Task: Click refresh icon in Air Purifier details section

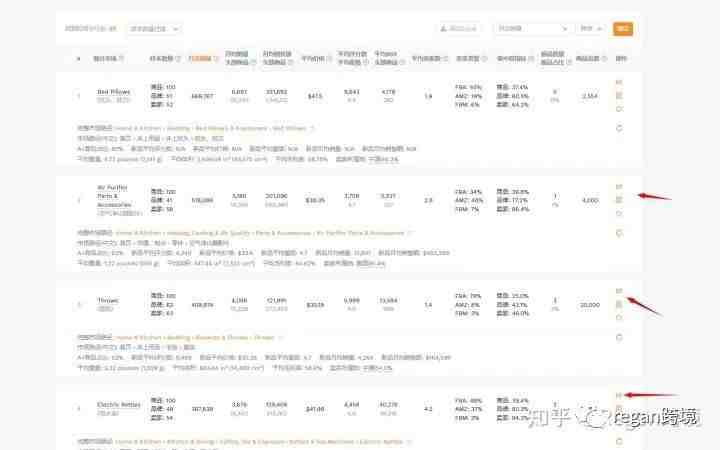Action: 619,233
